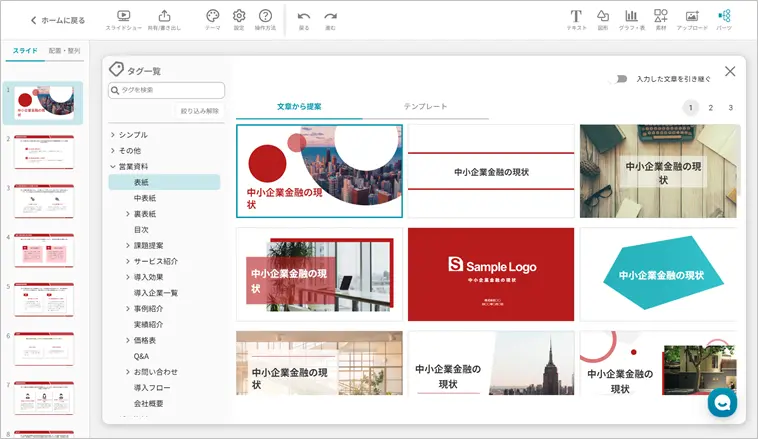
Task: Start the slideshow (スライドショー)
Action: (124, 20)
